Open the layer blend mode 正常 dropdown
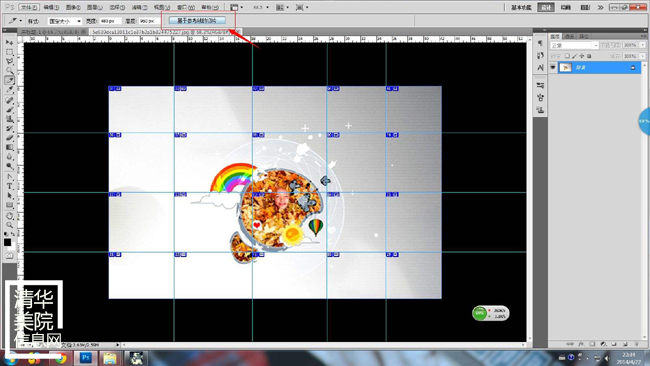This screenshot has height=366, width=650. pyautogui.click(x=574, y=45)
